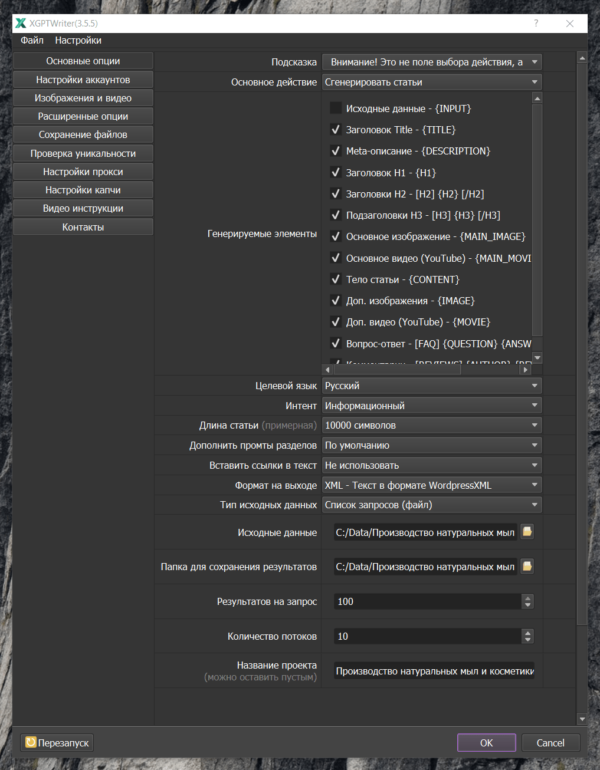Confirm settings with OK button
The height and width of the screenshot is (770, 600).
point(486,742)
